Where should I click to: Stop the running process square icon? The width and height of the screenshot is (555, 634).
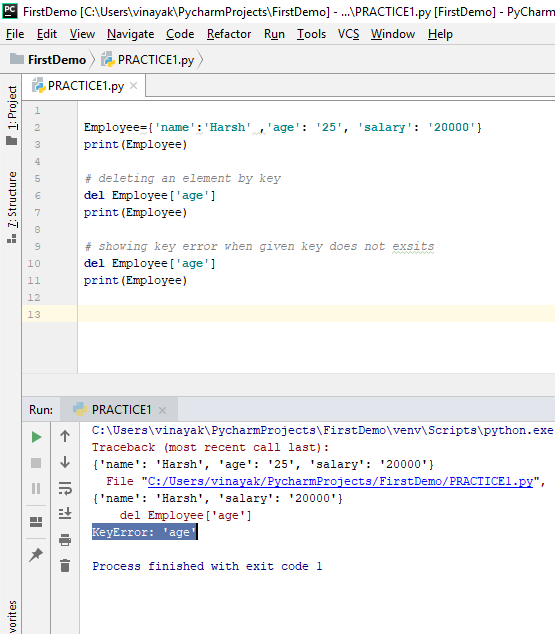click(x=36, y=463)
